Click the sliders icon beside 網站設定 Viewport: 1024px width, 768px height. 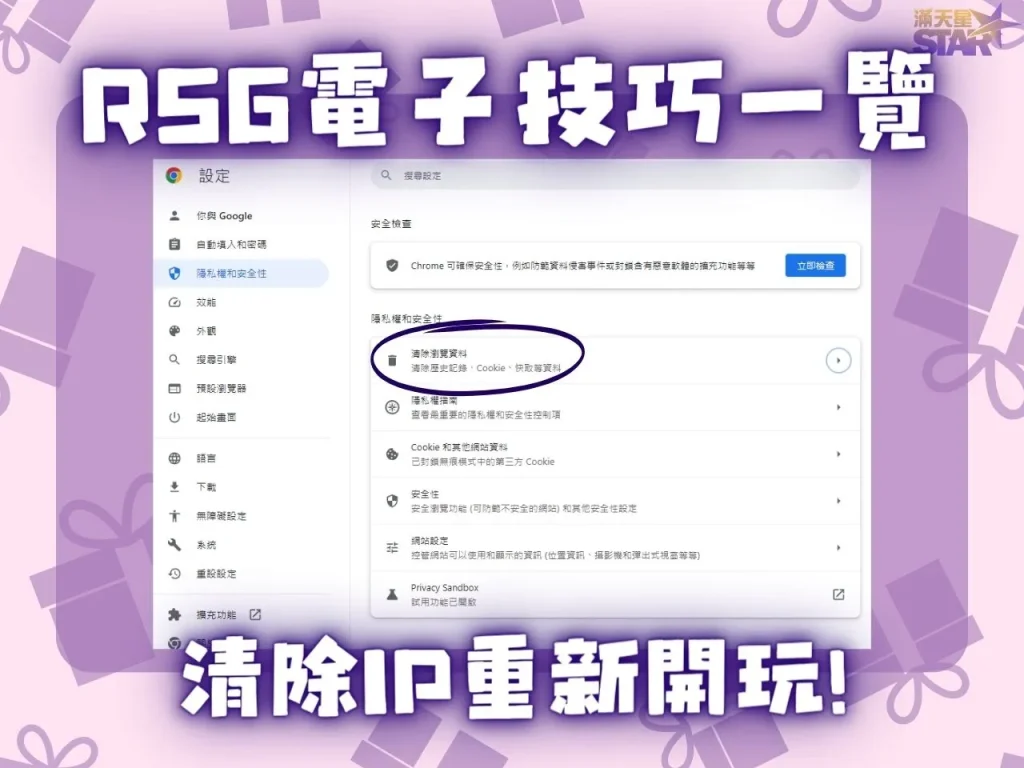[390, 546]
